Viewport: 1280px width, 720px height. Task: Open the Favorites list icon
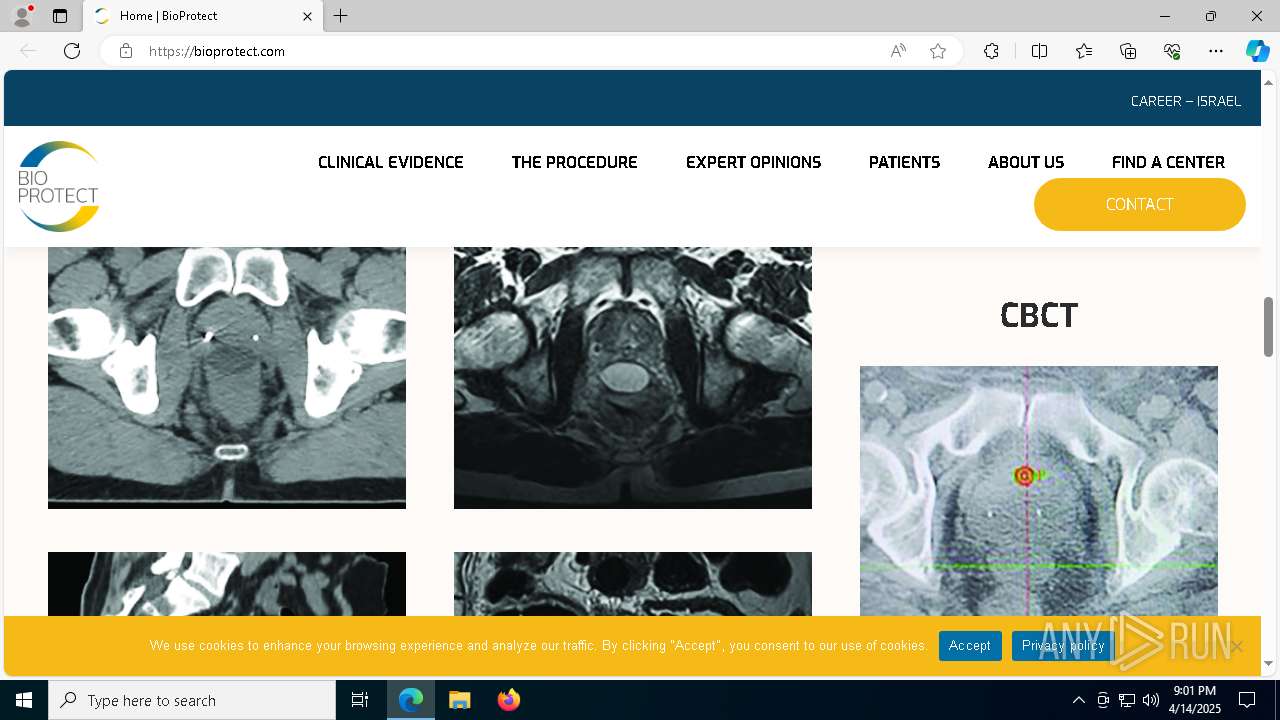coord(1084,51)
